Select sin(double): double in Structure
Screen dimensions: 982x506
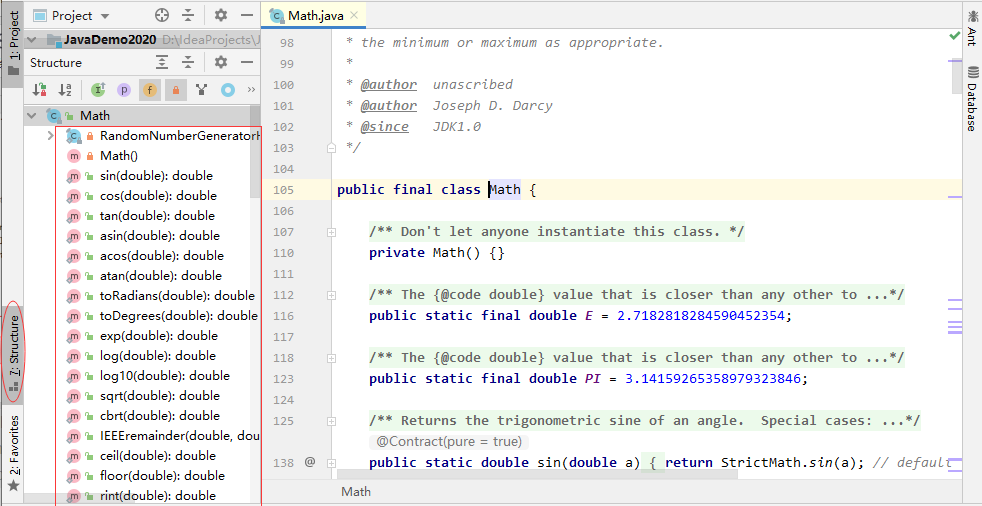159,176
